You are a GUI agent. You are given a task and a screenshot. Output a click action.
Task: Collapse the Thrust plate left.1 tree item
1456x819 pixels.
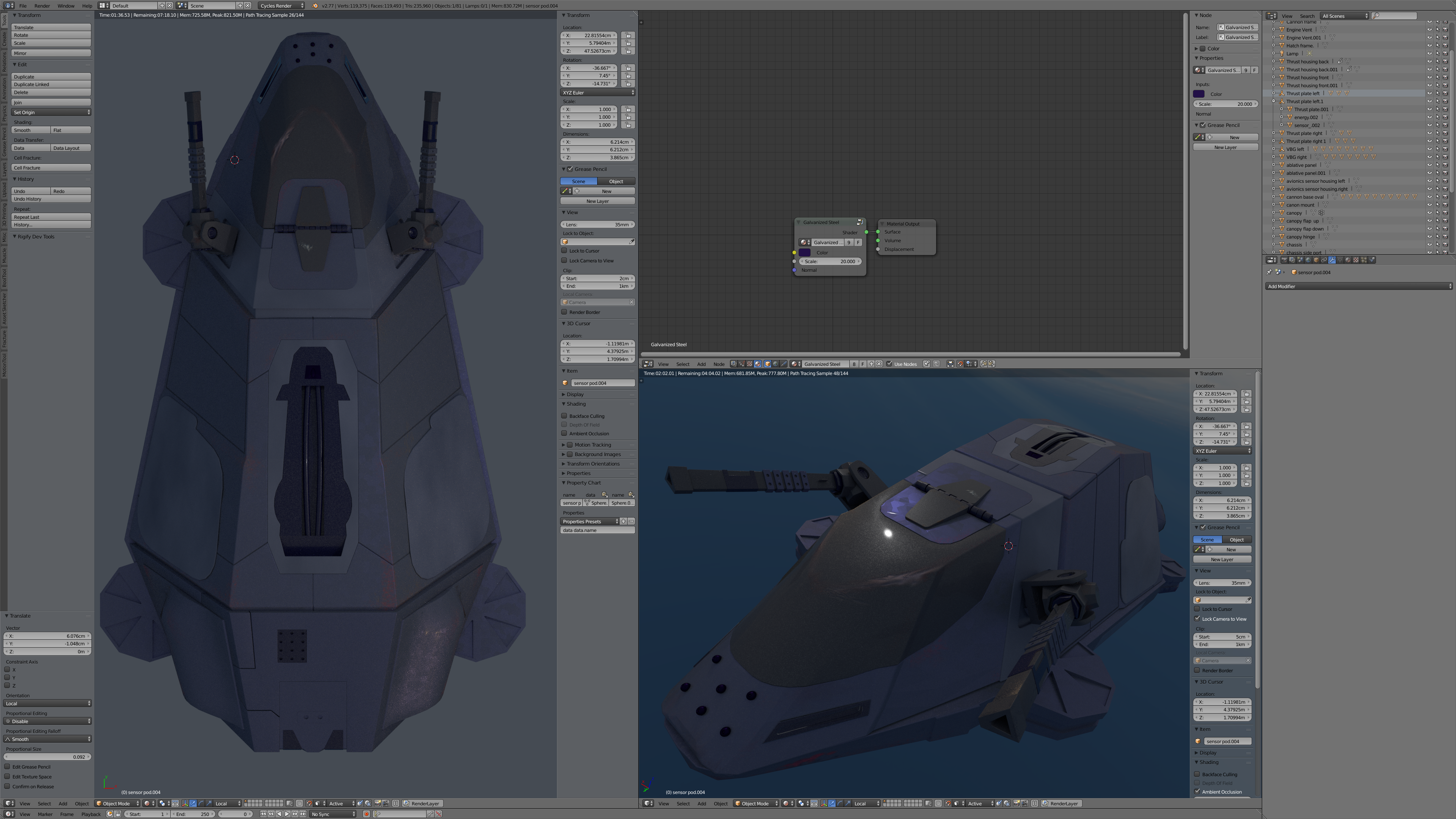coord(1274,101)
